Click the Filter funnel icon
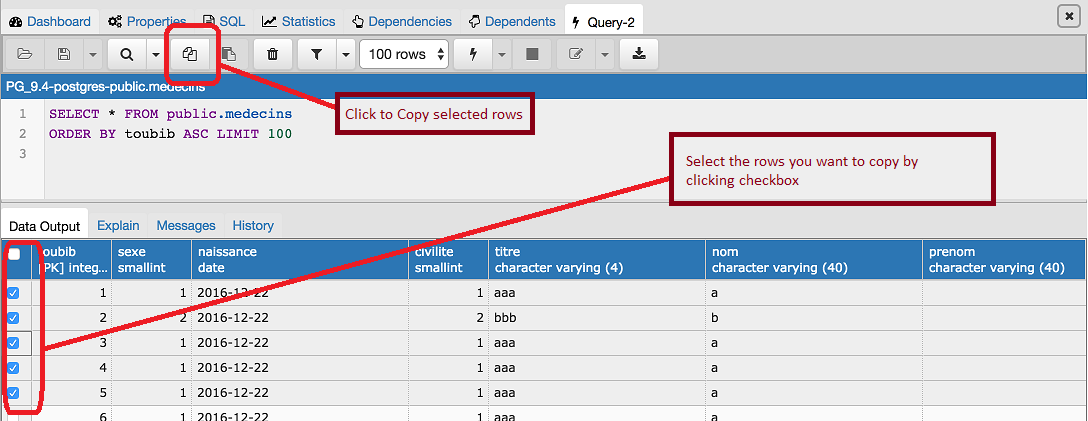Viewport: 1088px width, 421px height. coord(316,54)
